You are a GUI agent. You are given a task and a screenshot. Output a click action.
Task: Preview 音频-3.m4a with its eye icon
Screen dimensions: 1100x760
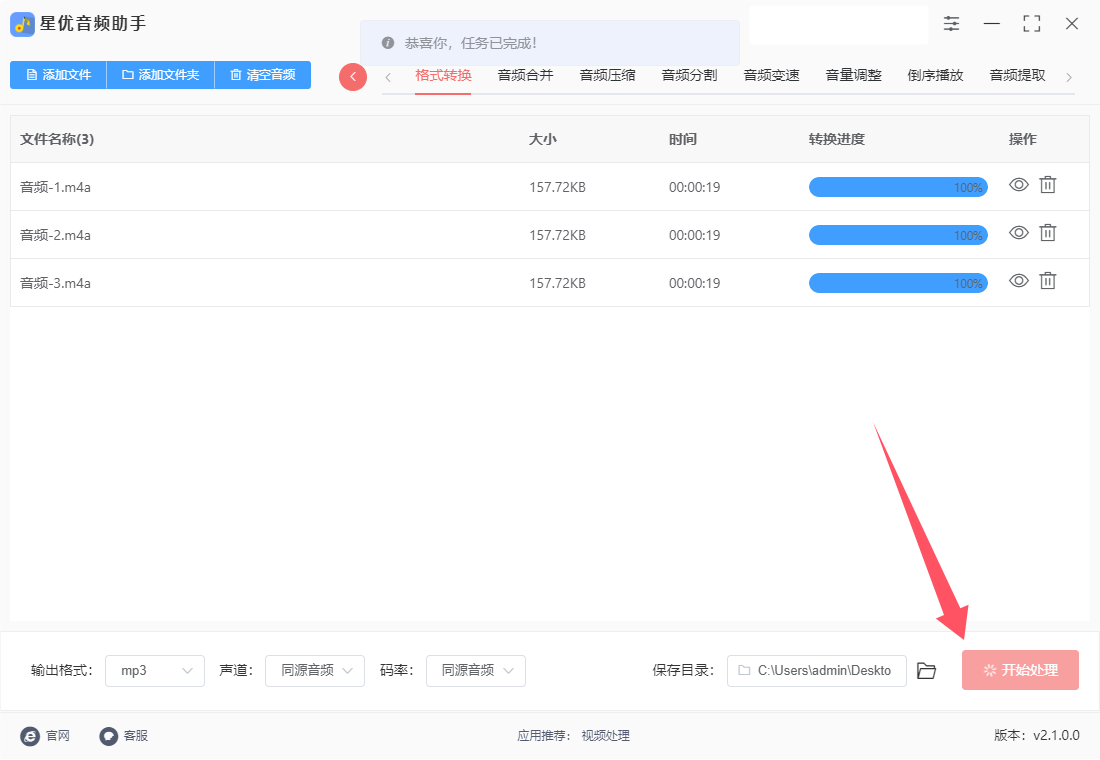[x=1019, y=281]
